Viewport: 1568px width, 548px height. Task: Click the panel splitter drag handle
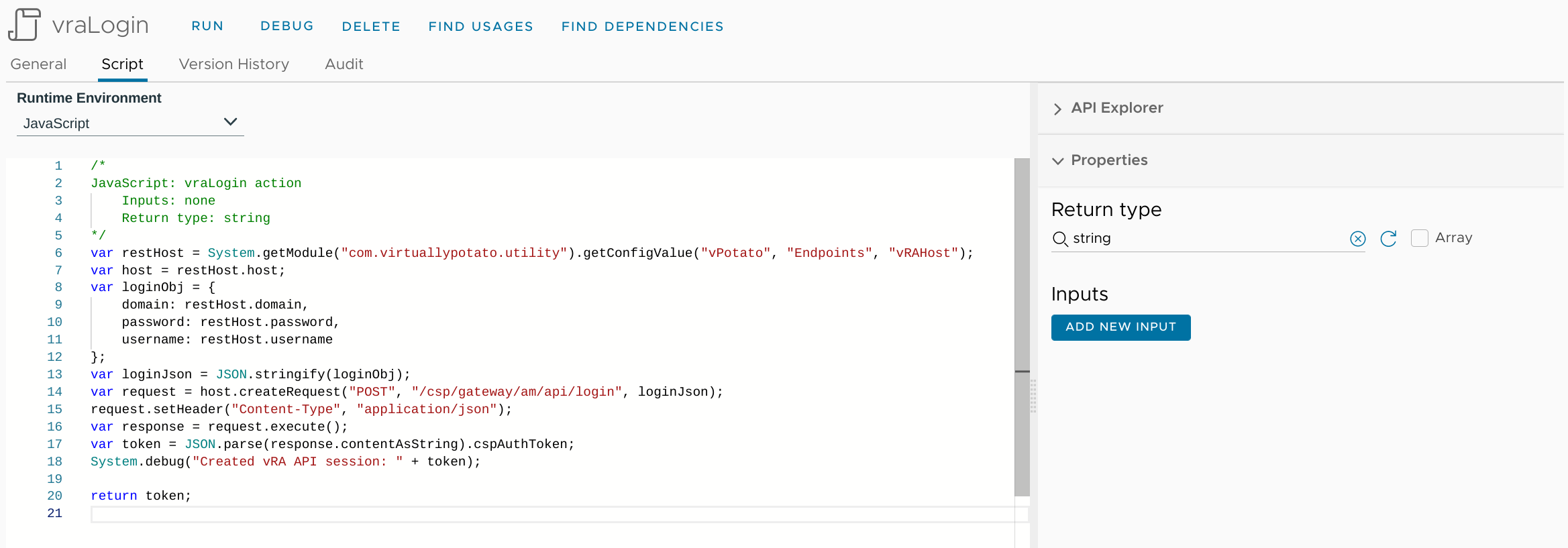pos(1033,396)
